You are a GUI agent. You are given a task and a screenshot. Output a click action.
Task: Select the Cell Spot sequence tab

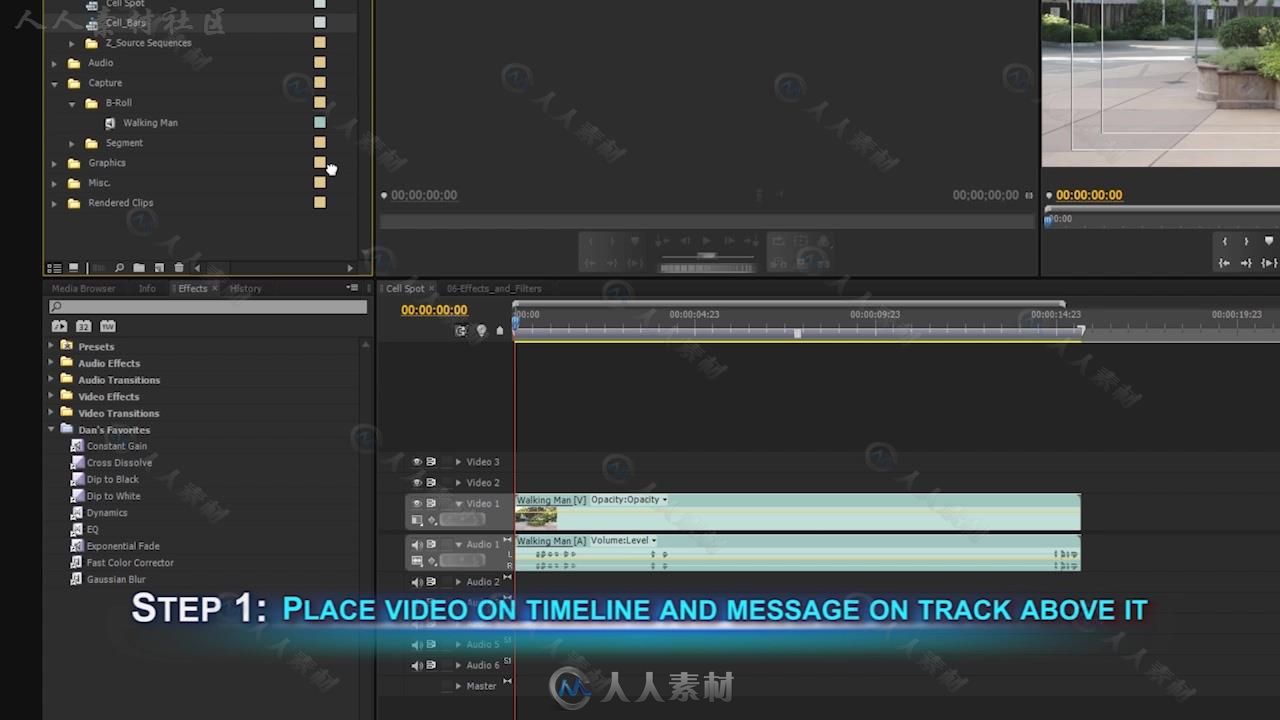[405, 289]
